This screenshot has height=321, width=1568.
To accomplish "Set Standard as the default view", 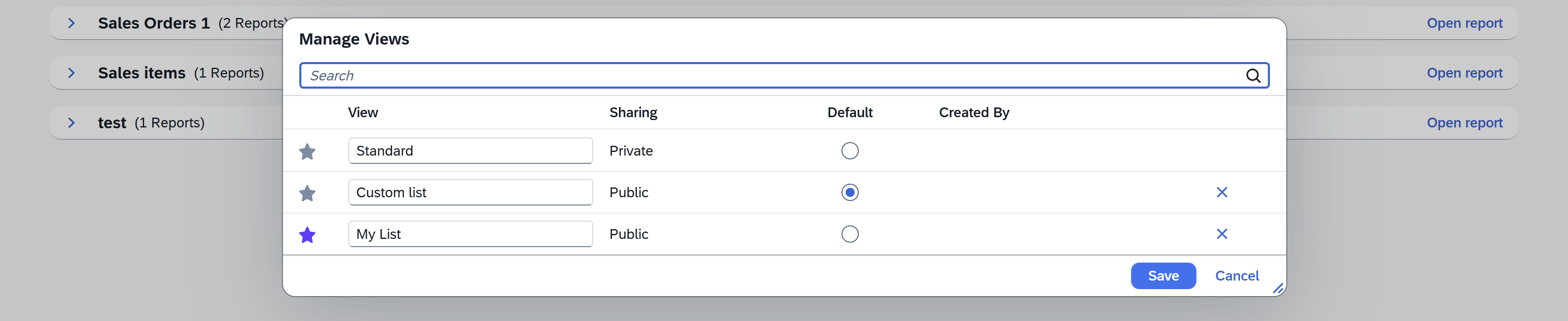I will (x=850, y=150).
